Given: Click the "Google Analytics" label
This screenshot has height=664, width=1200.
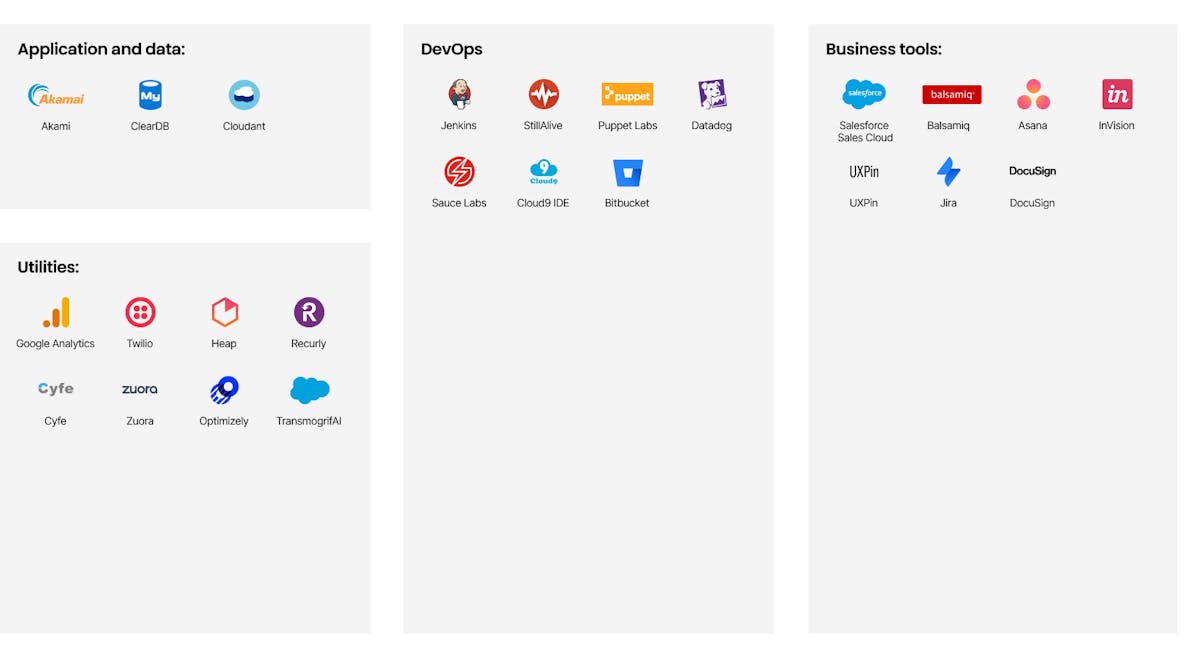Looking at the screenshot, I should (x=55, y=344).
